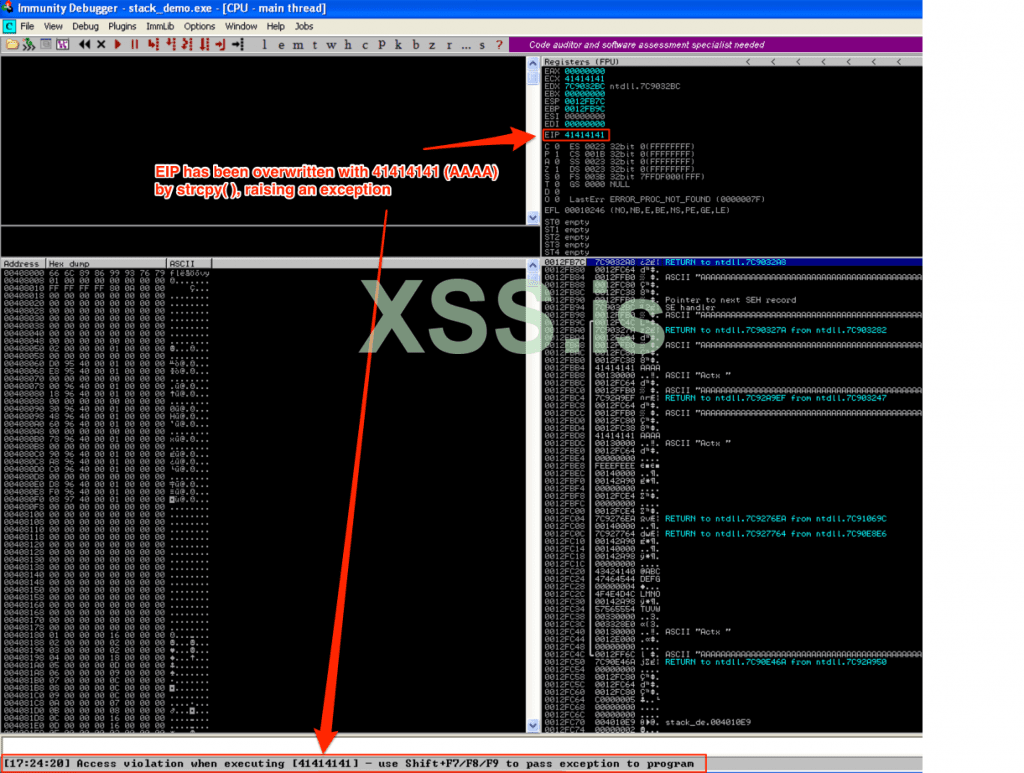Show the Log window via 'l' button

coord(264,44)
